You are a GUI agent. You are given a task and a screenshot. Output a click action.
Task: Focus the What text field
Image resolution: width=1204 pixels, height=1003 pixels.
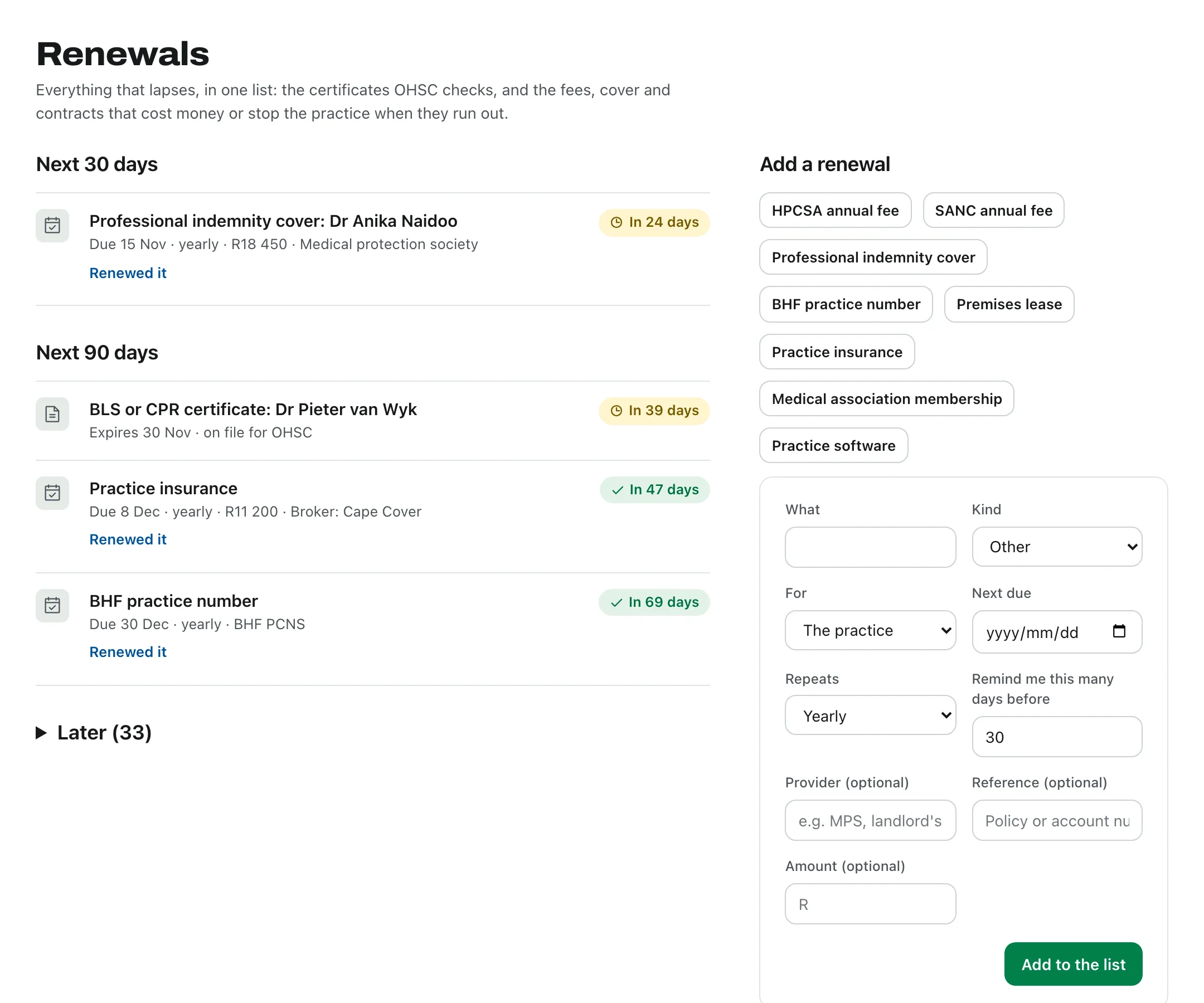pos(870,547)
